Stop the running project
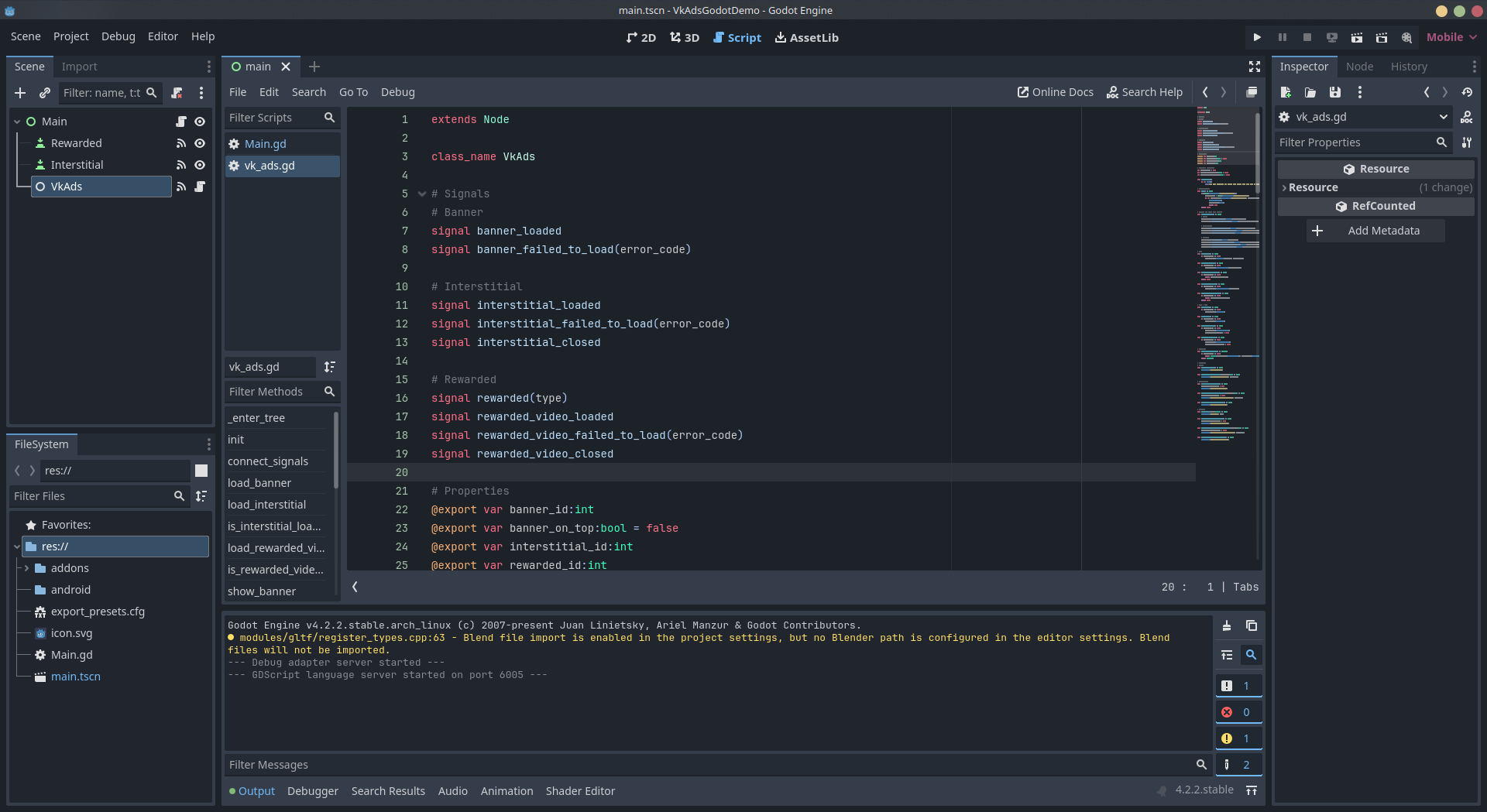Viewport: 1487px width, 812px height. [x=1307, y=37]
